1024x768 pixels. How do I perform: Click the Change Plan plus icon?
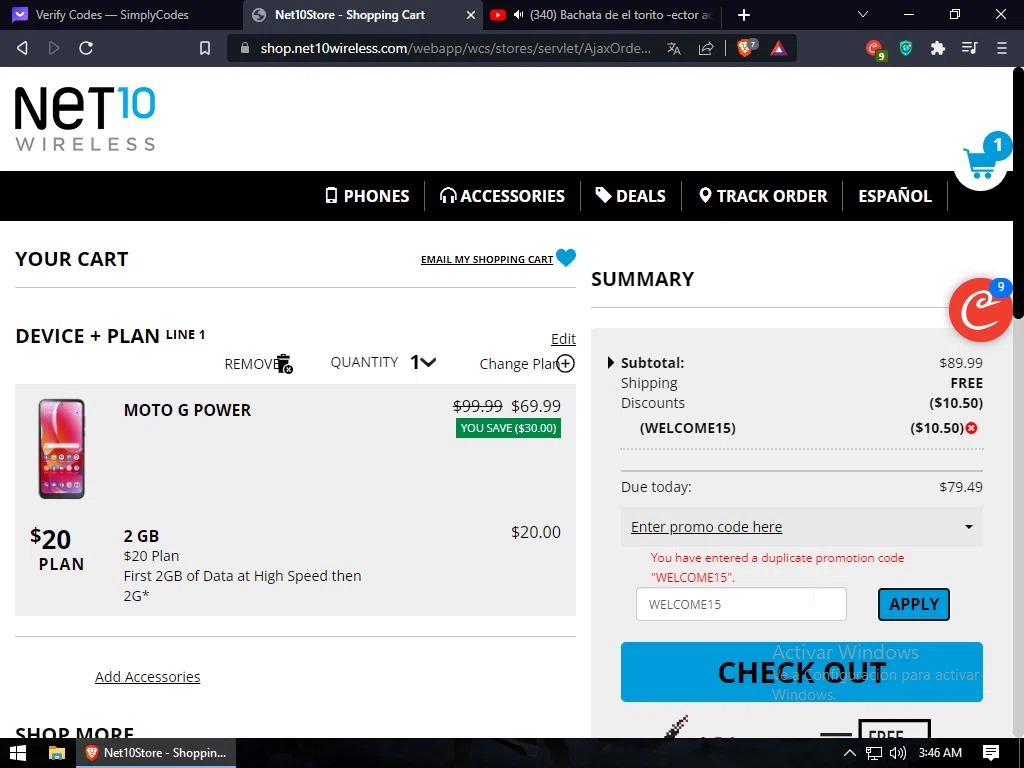(566, 364)
